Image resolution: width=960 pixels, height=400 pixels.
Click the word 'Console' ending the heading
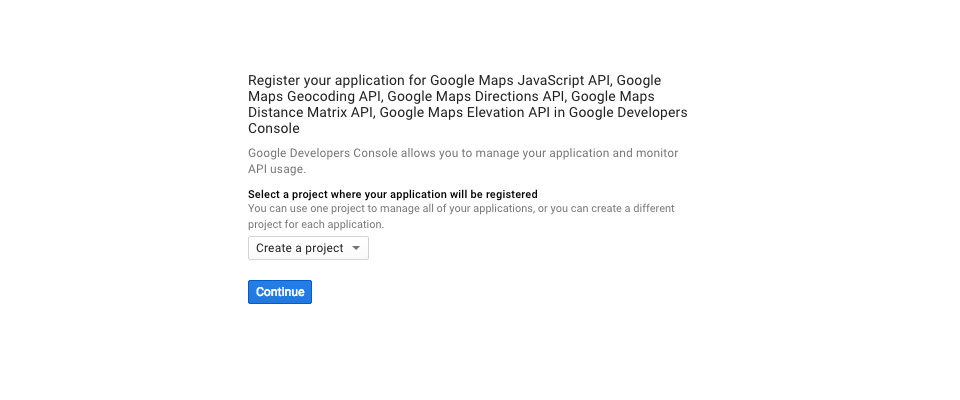click(x=274, y=129)
